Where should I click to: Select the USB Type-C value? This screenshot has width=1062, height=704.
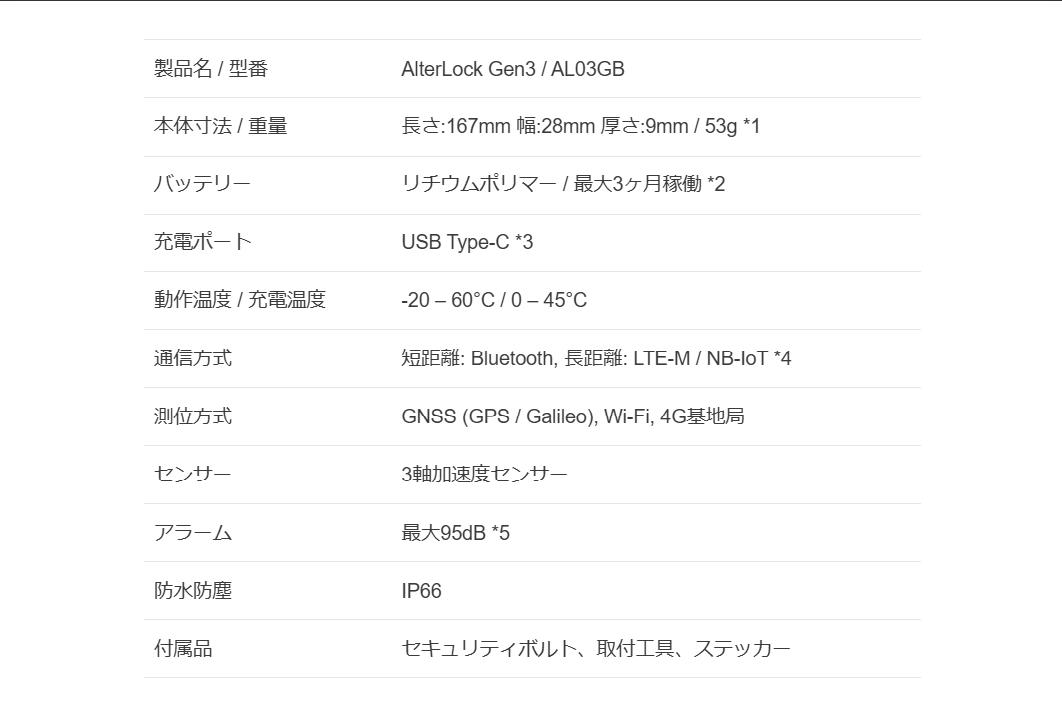click(467, 243)
